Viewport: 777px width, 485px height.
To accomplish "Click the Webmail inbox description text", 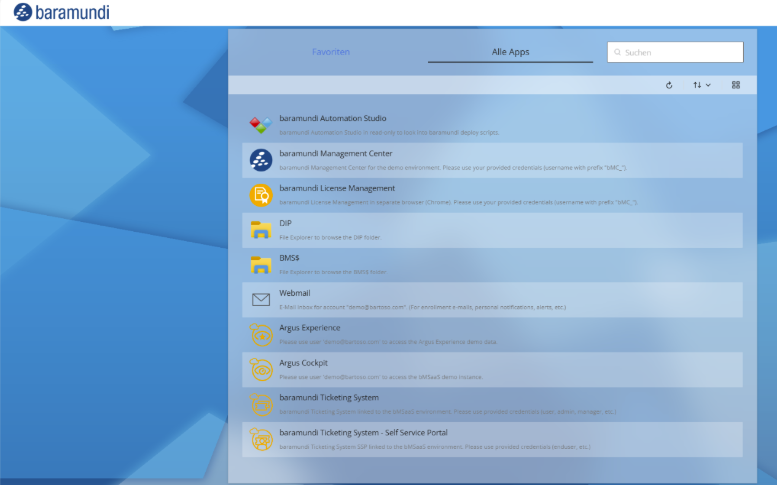I will tap(422, 307).
